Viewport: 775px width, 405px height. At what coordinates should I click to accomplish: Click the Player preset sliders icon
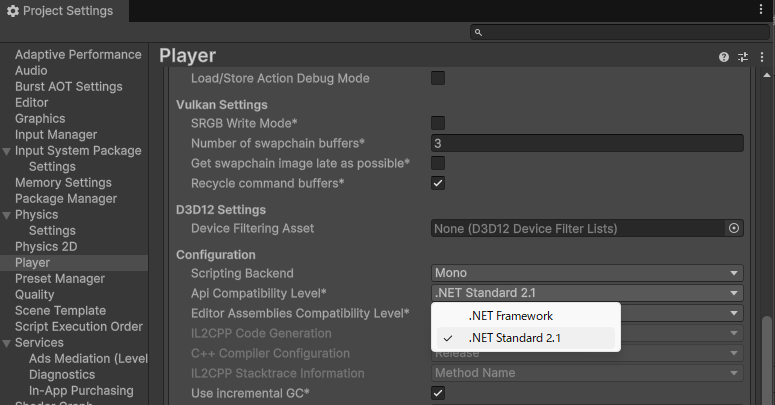pos(743,57)
